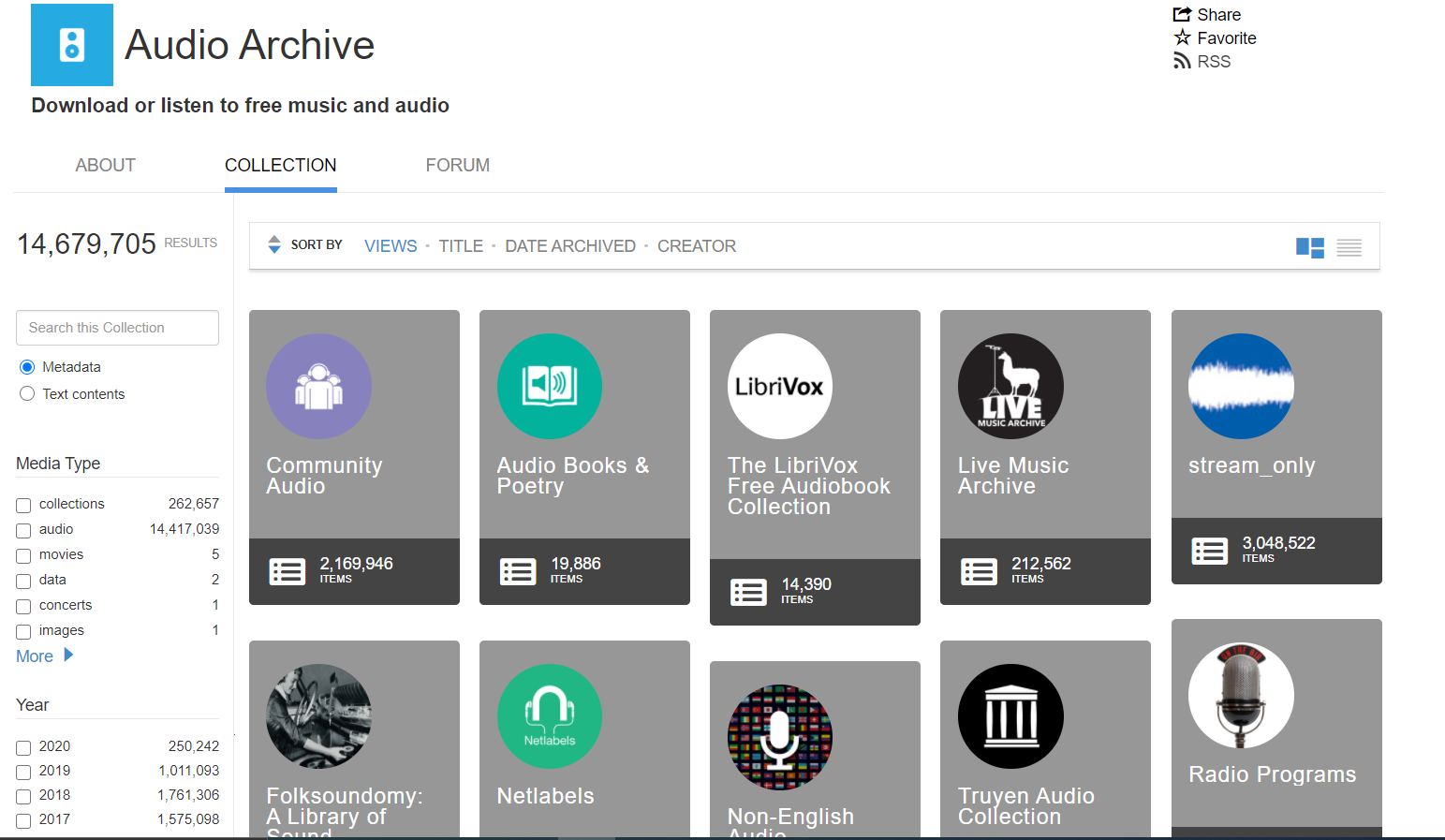Open The LibriVox Free Audiobook Collection title
This screenshot has width=1445, height=840.
pyautogui.click(x=809, y=486)
